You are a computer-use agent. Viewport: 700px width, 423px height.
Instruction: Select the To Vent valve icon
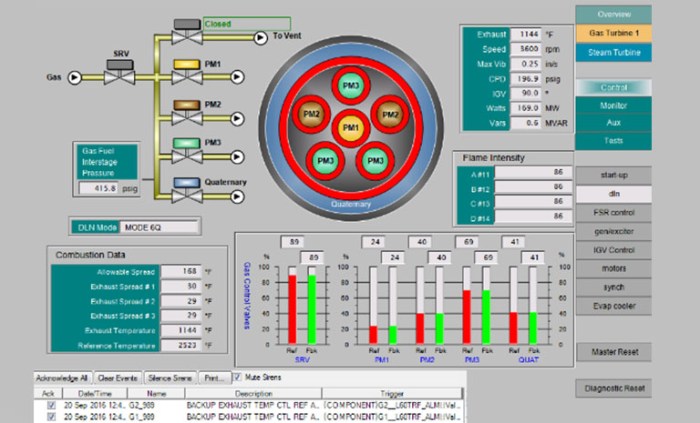click(x=184, y=32)
